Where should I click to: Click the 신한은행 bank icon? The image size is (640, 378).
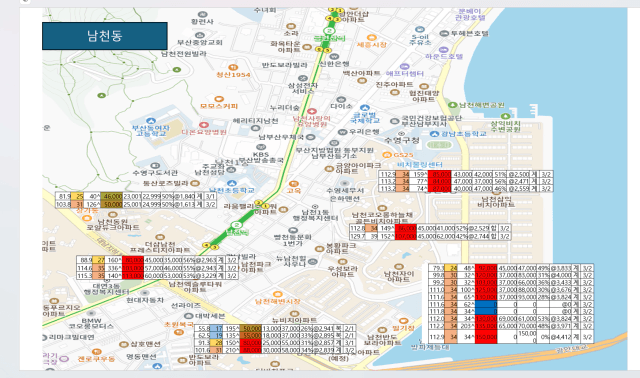point(334,57)
